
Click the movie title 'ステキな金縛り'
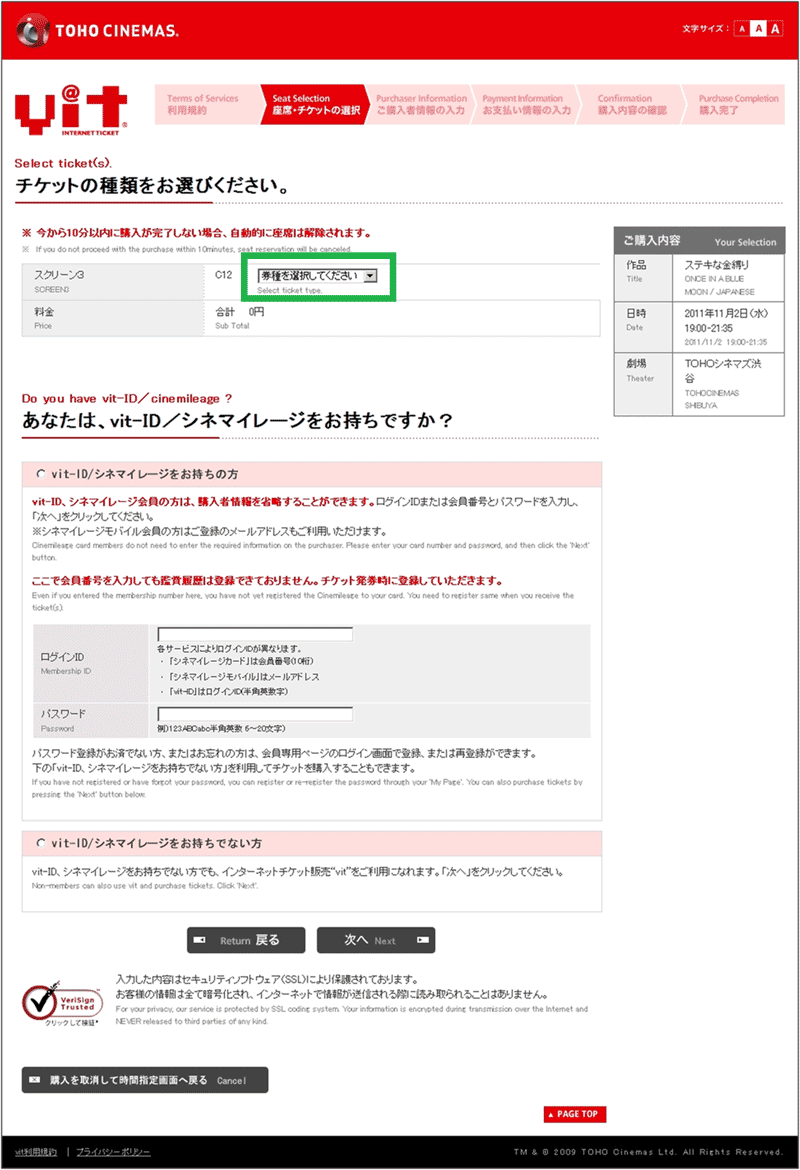pos(716,265)
